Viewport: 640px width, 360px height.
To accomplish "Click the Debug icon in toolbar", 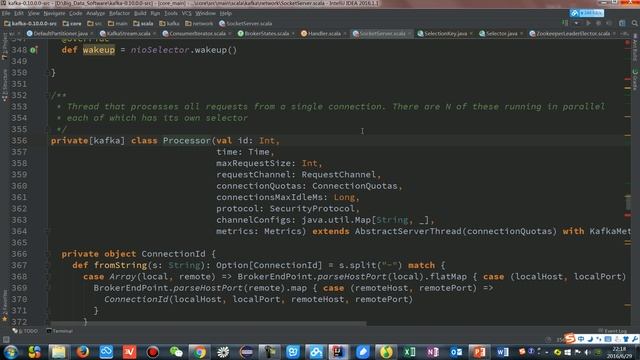I will (x=598, y=23).
